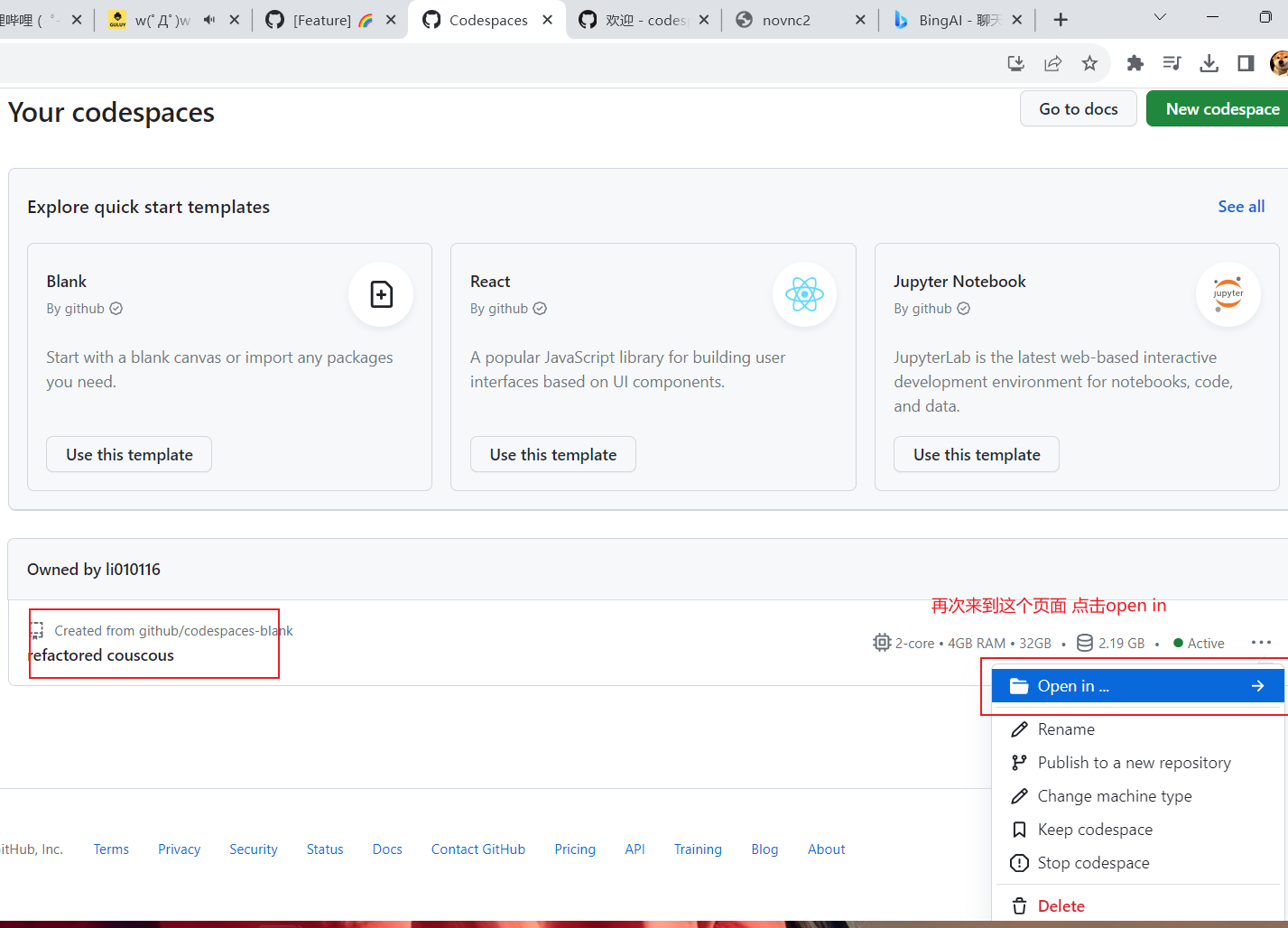Click the Owned by li010116 heading
The width and height of the screenshot is (1288, 928).
pyautogui.click(x=94, y=570)
